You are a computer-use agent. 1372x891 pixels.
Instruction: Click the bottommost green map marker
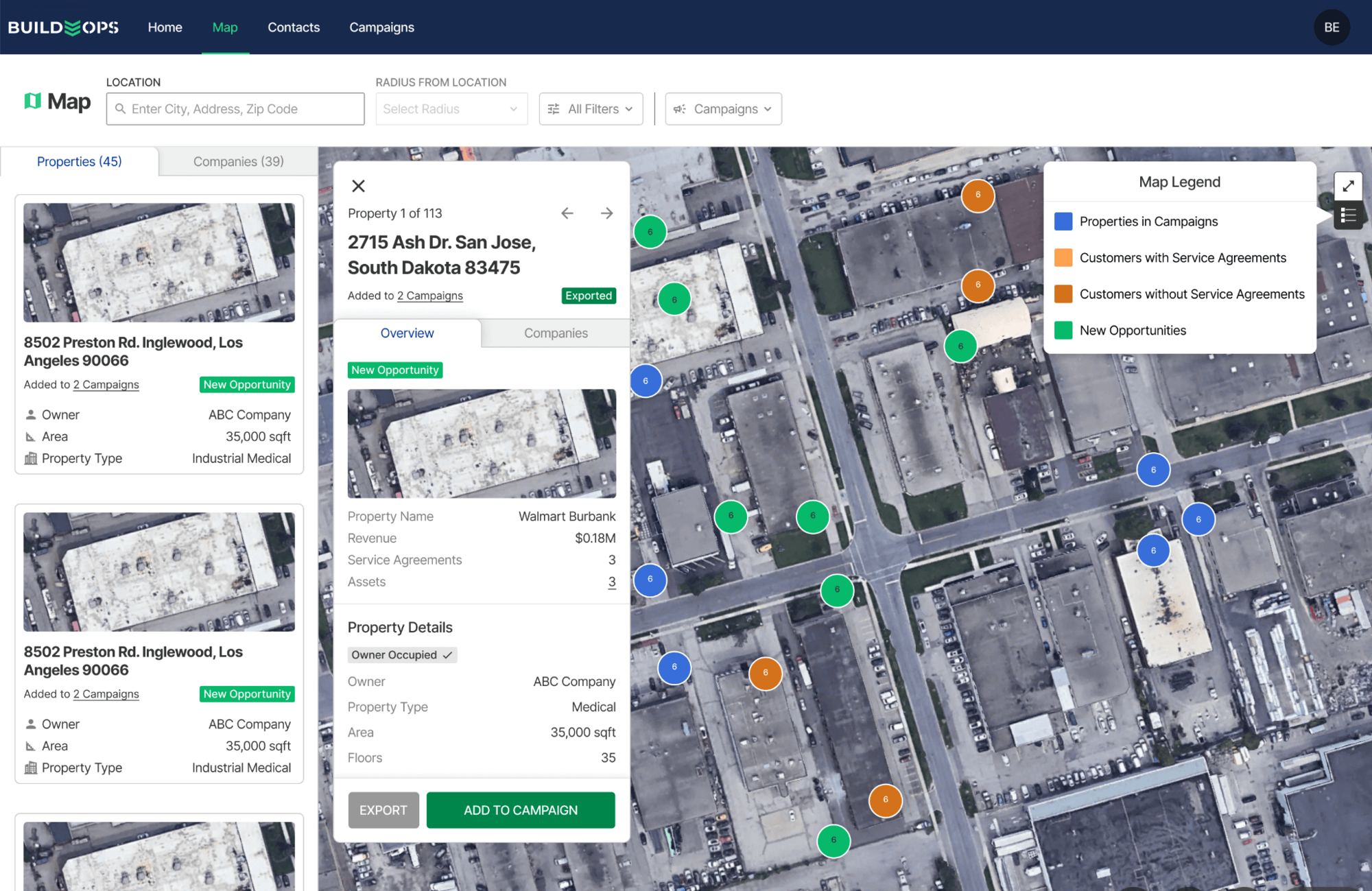(x=833, y=841)
